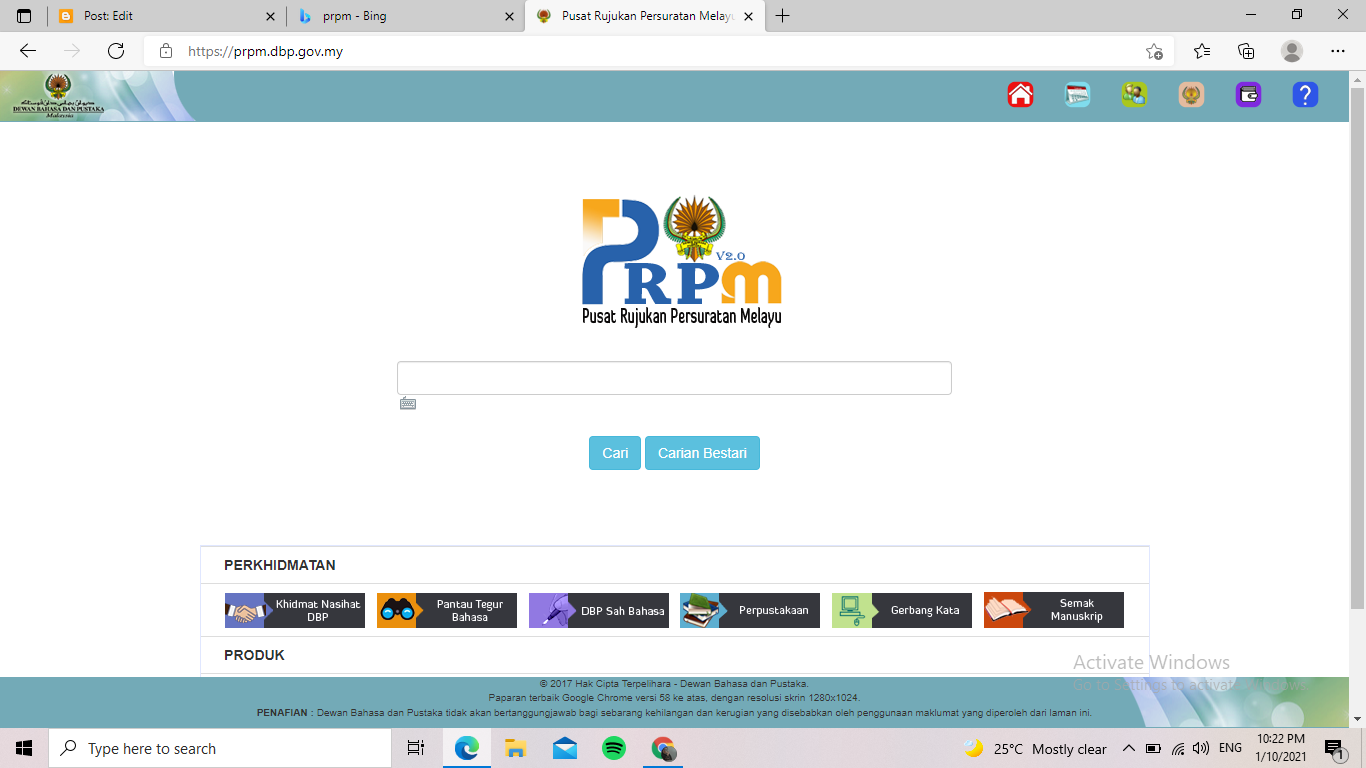The image size is (1366, 768).
Task: Change ENG input language
Action: [x=1230, y=748]
